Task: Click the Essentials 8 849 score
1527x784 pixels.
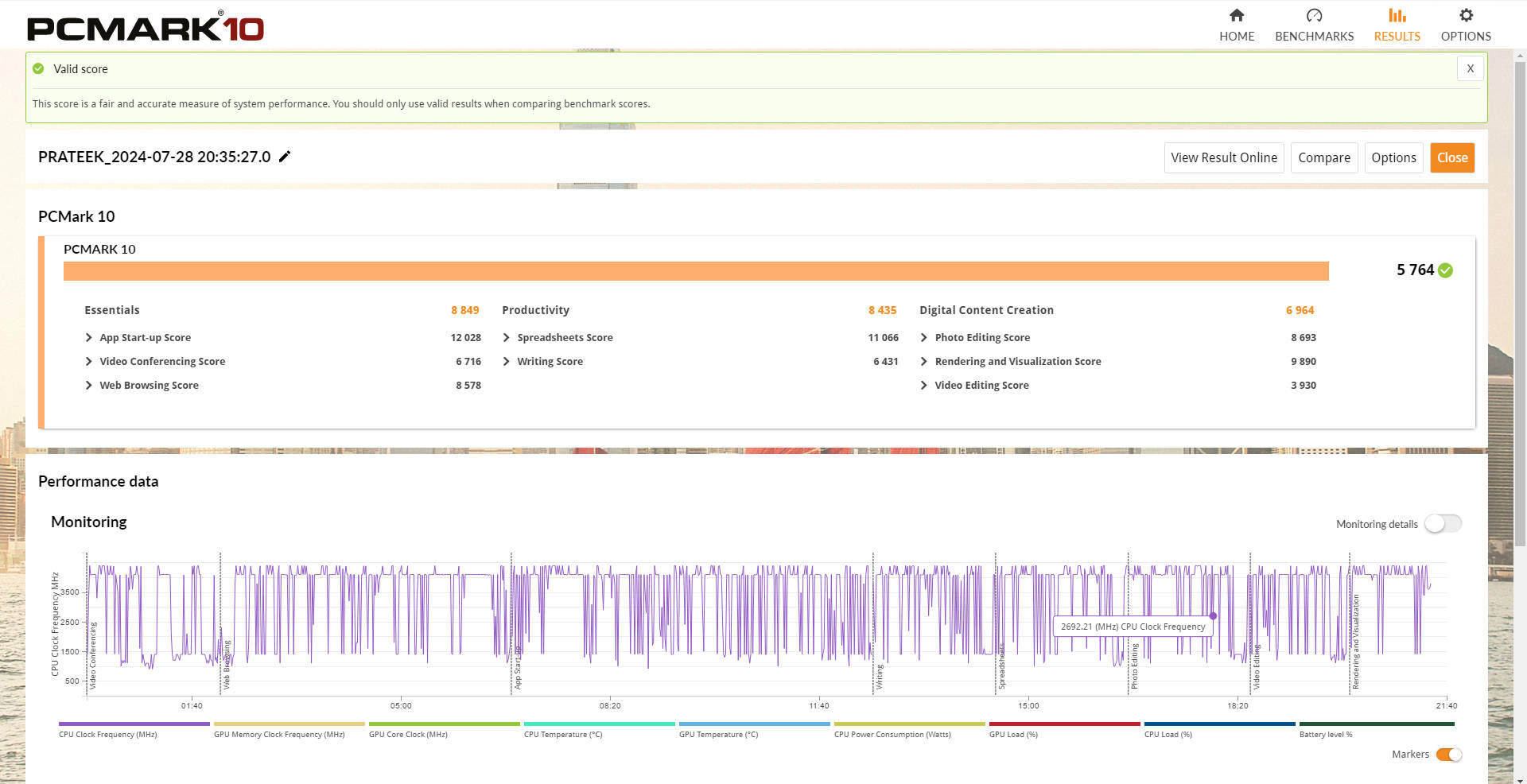Action: [x=465, y=310]
